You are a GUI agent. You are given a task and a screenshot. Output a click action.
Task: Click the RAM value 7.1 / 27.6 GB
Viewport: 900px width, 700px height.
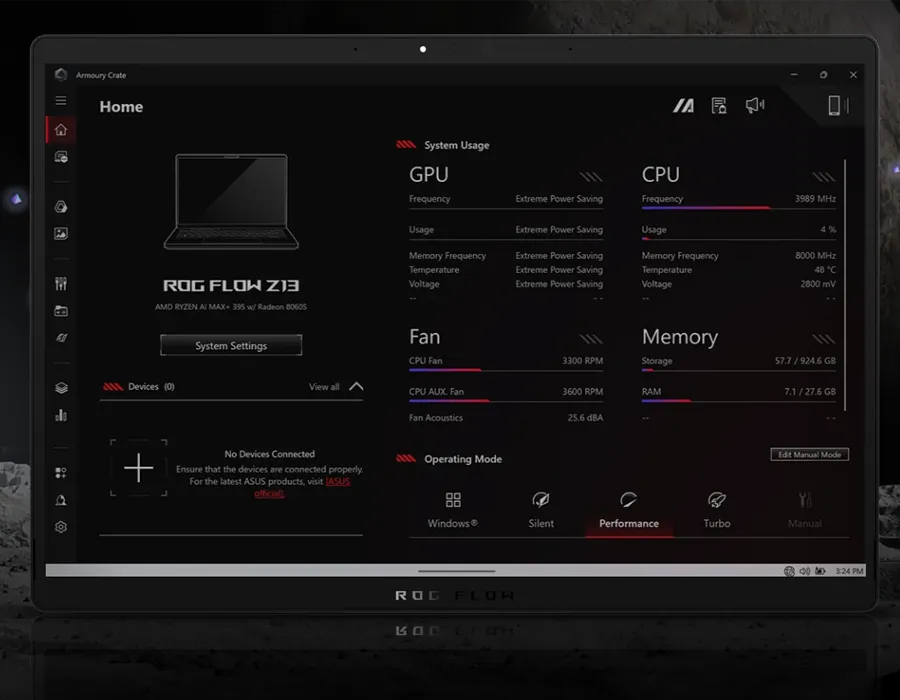[x=810, y=392]
